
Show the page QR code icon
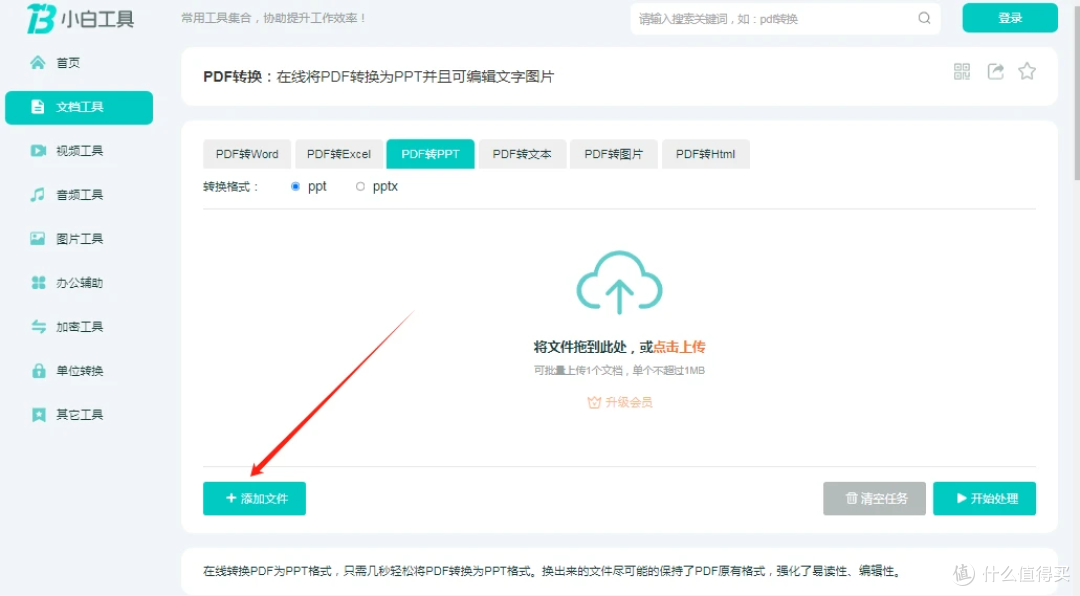[x=962, y=71]
